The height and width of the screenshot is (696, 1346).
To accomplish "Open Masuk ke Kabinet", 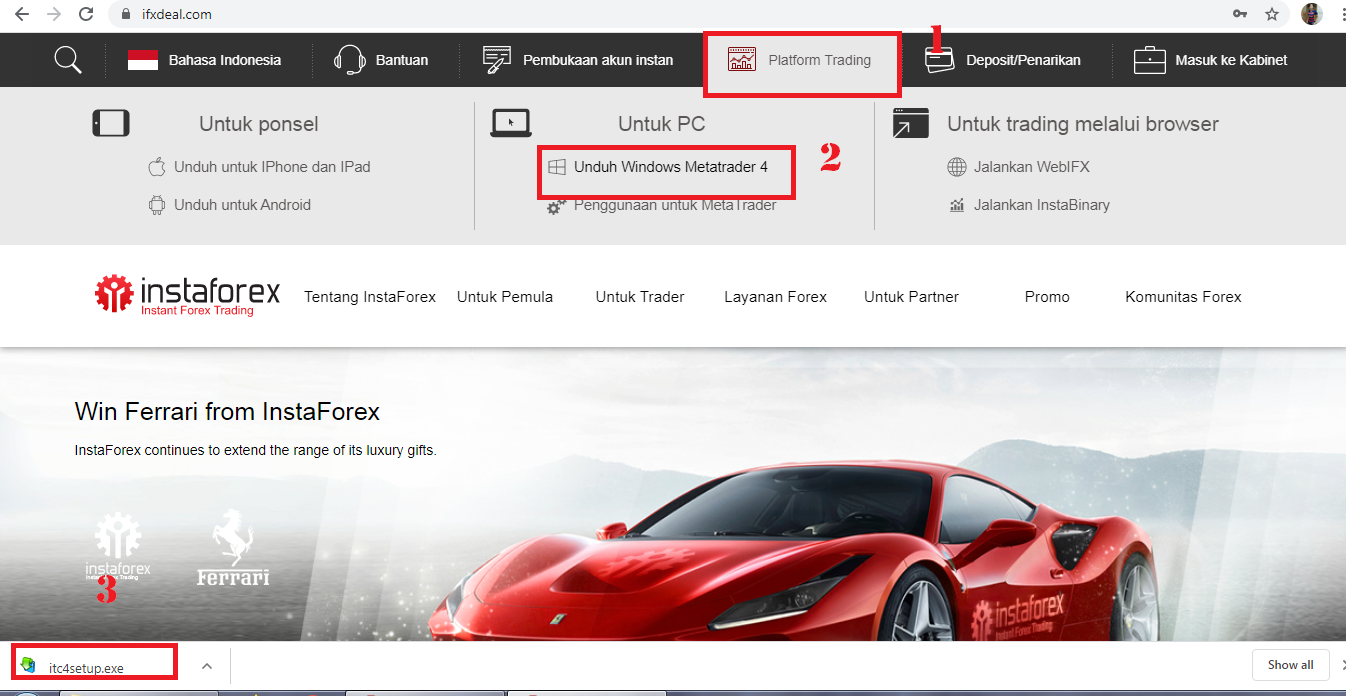I will coord(1231,60).
